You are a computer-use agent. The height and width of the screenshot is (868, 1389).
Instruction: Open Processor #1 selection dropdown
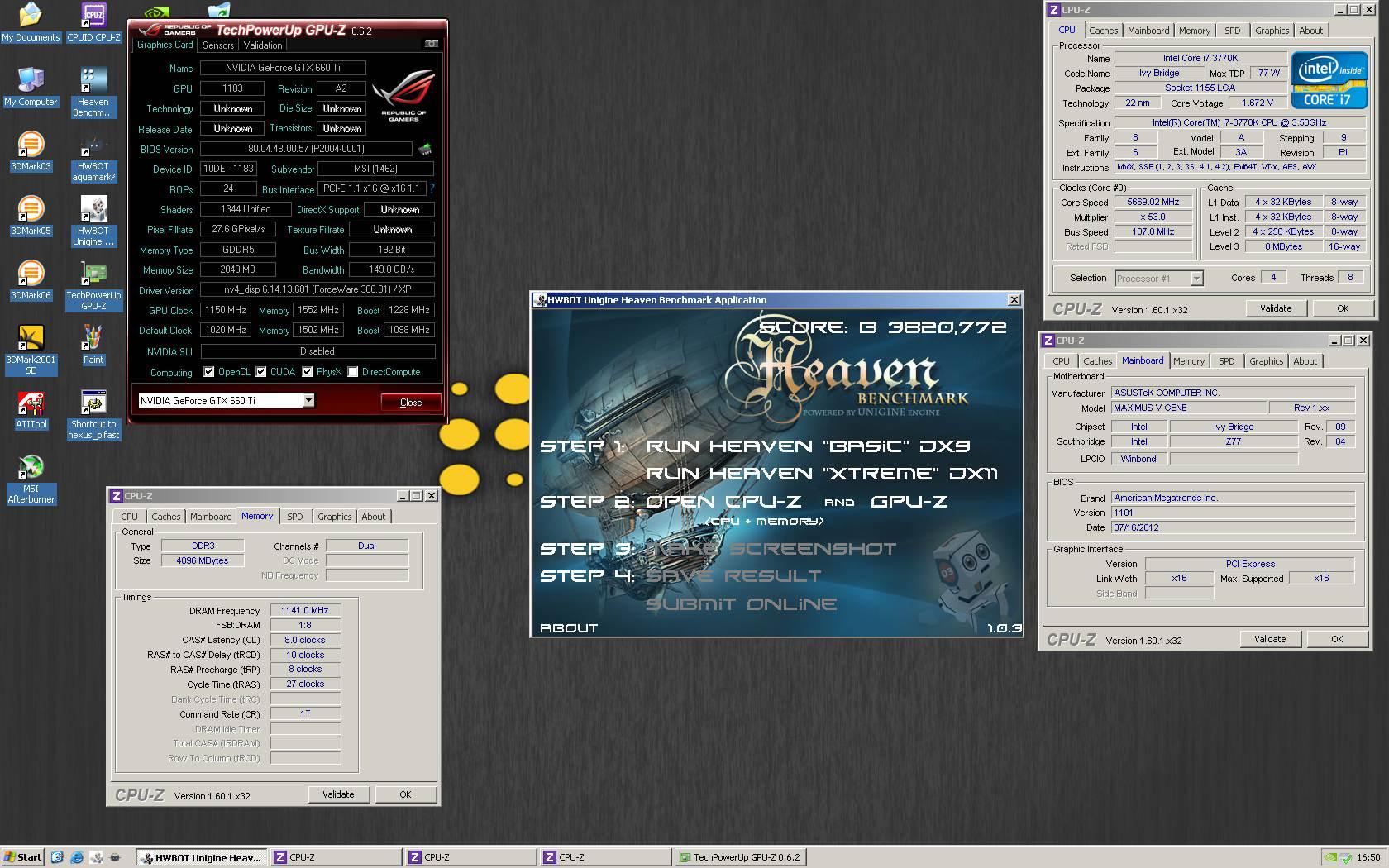tap(1196, 279)
